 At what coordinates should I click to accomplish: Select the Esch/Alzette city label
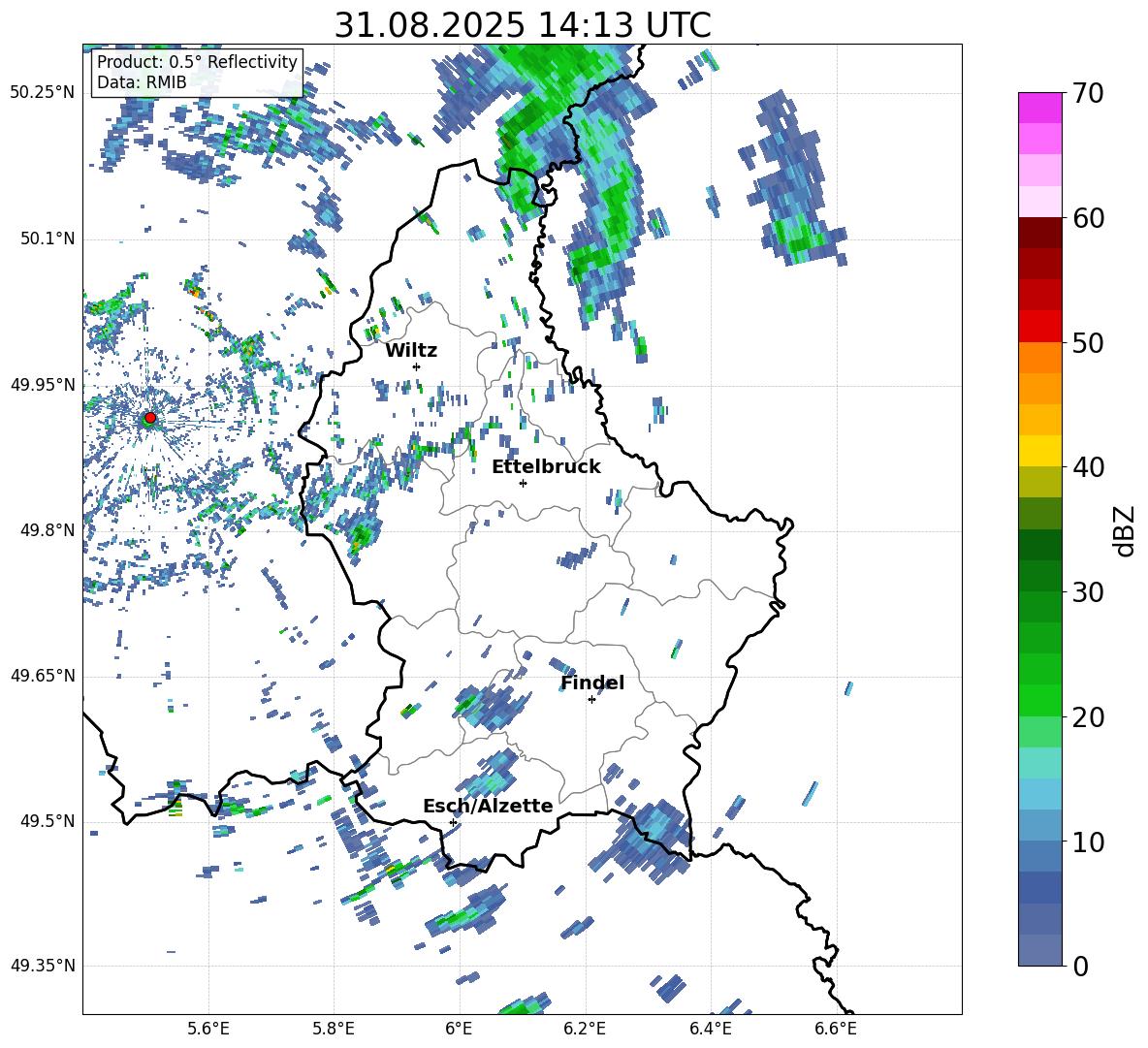pos(488,806)
